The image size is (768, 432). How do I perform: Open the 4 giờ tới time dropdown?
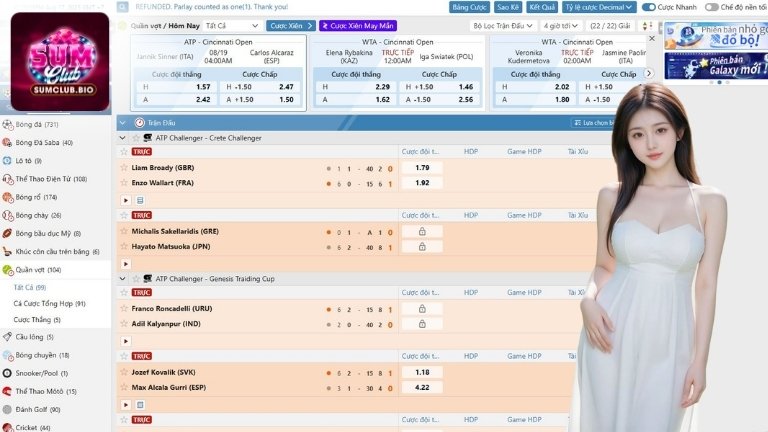tap(560, 25)
